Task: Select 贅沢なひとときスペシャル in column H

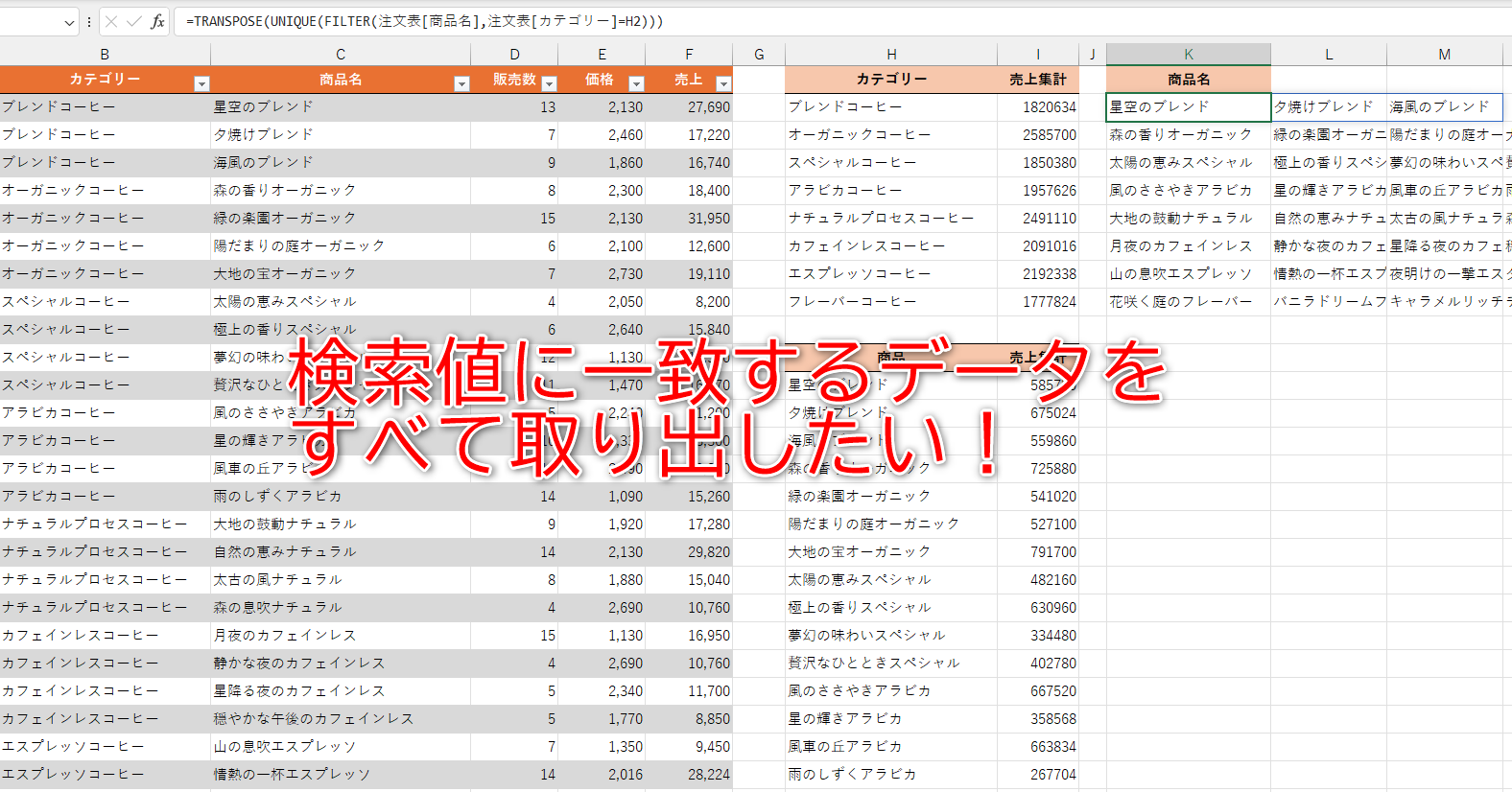Action: pos(891,664)
